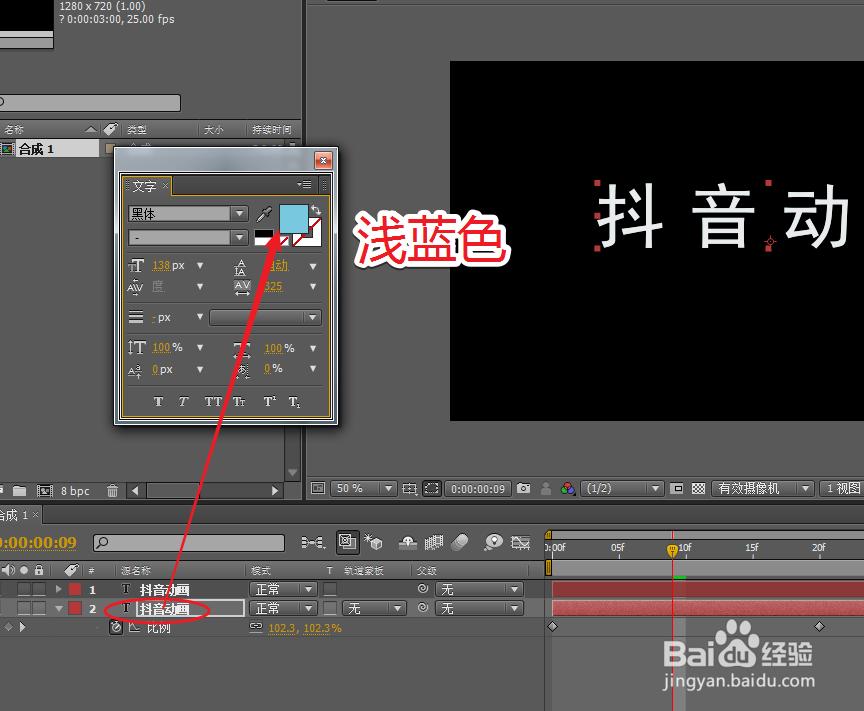864x711 pixels.
Task: Open the stroke style dropdown in the Character panel
Action: [265, 317]
